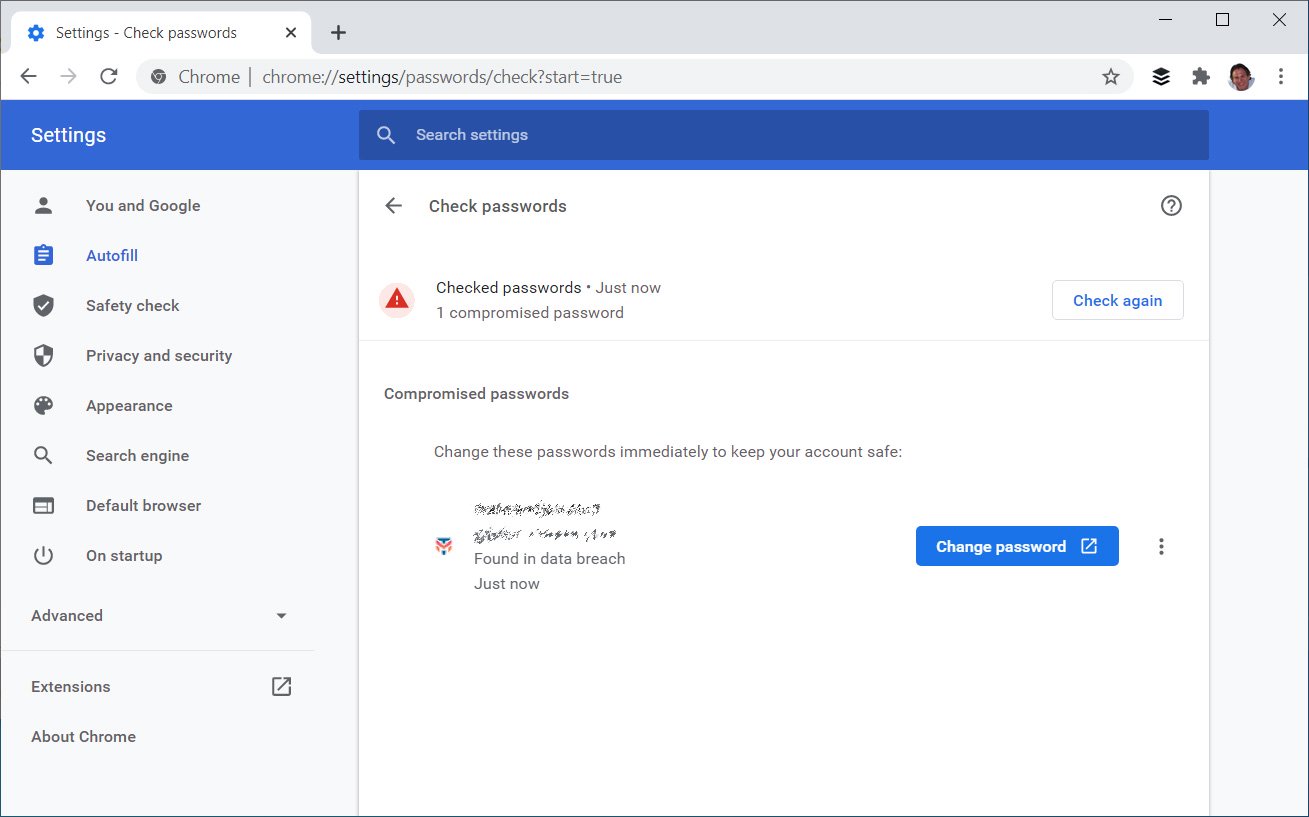Select the On startup settings item
This screenshot has width=1309, height=817.
click(123, 556)
